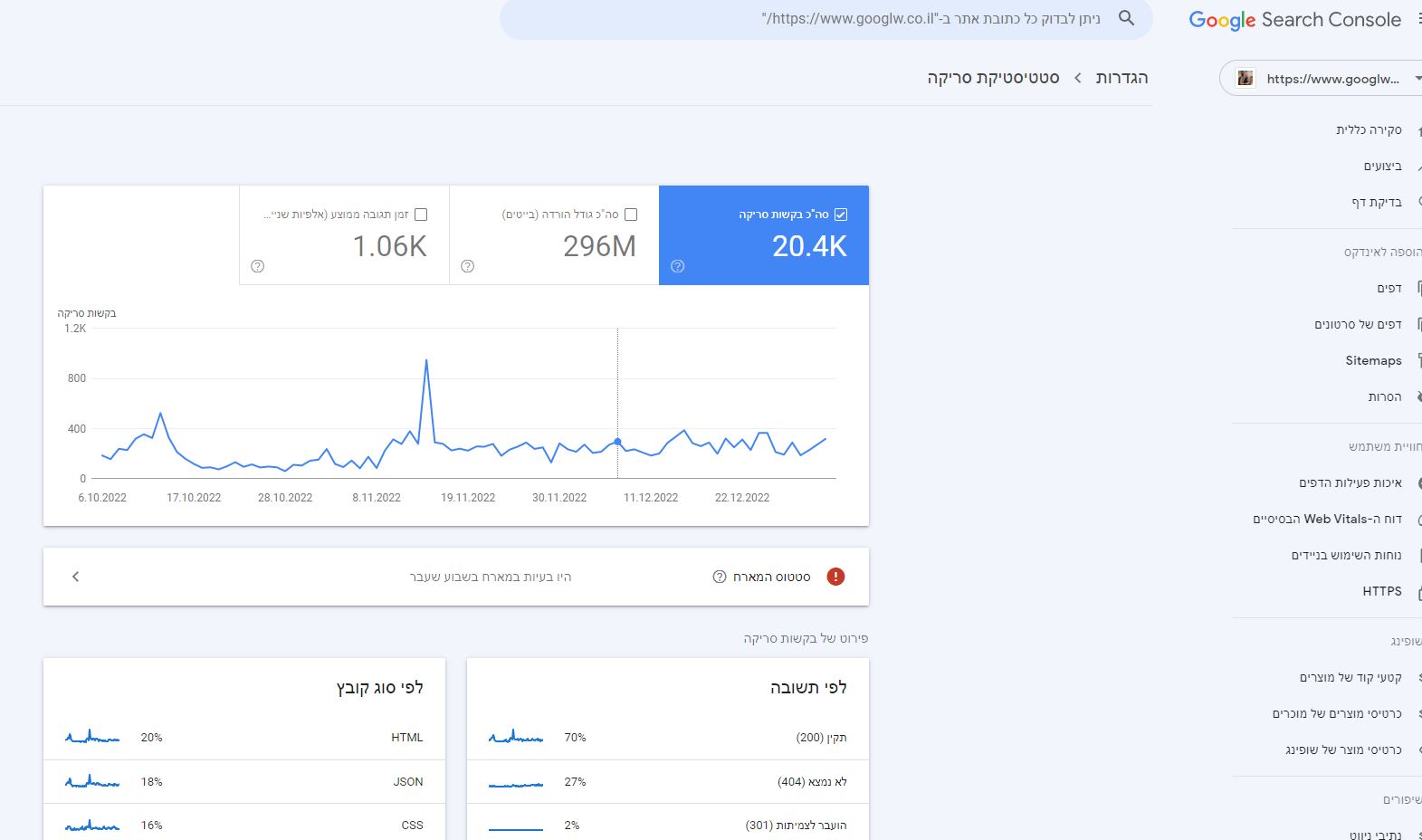Click the site favicon in property selector

coord(1246,79)
